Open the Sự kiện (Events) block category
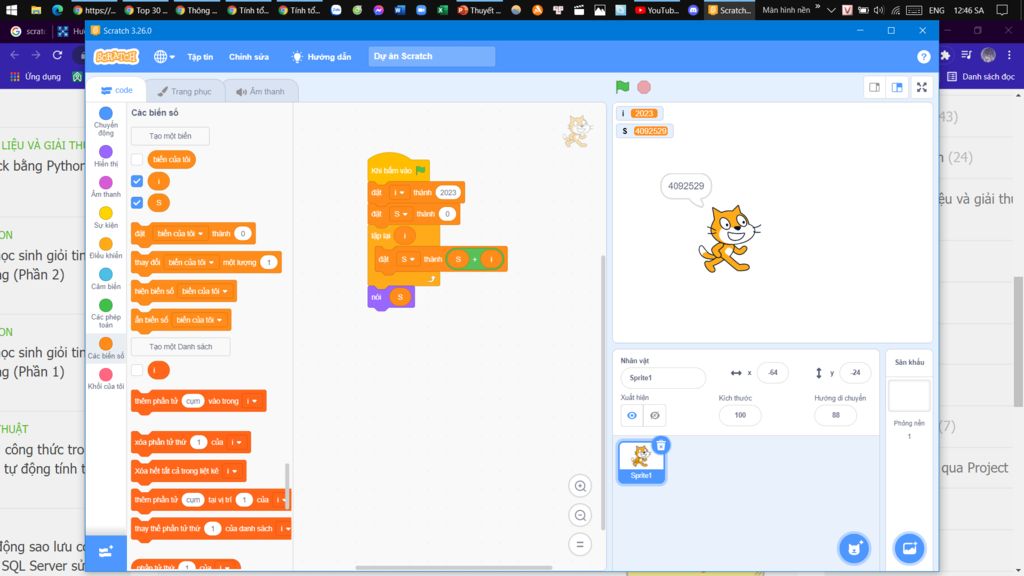Screen dimensions: 1024x576 106,217
